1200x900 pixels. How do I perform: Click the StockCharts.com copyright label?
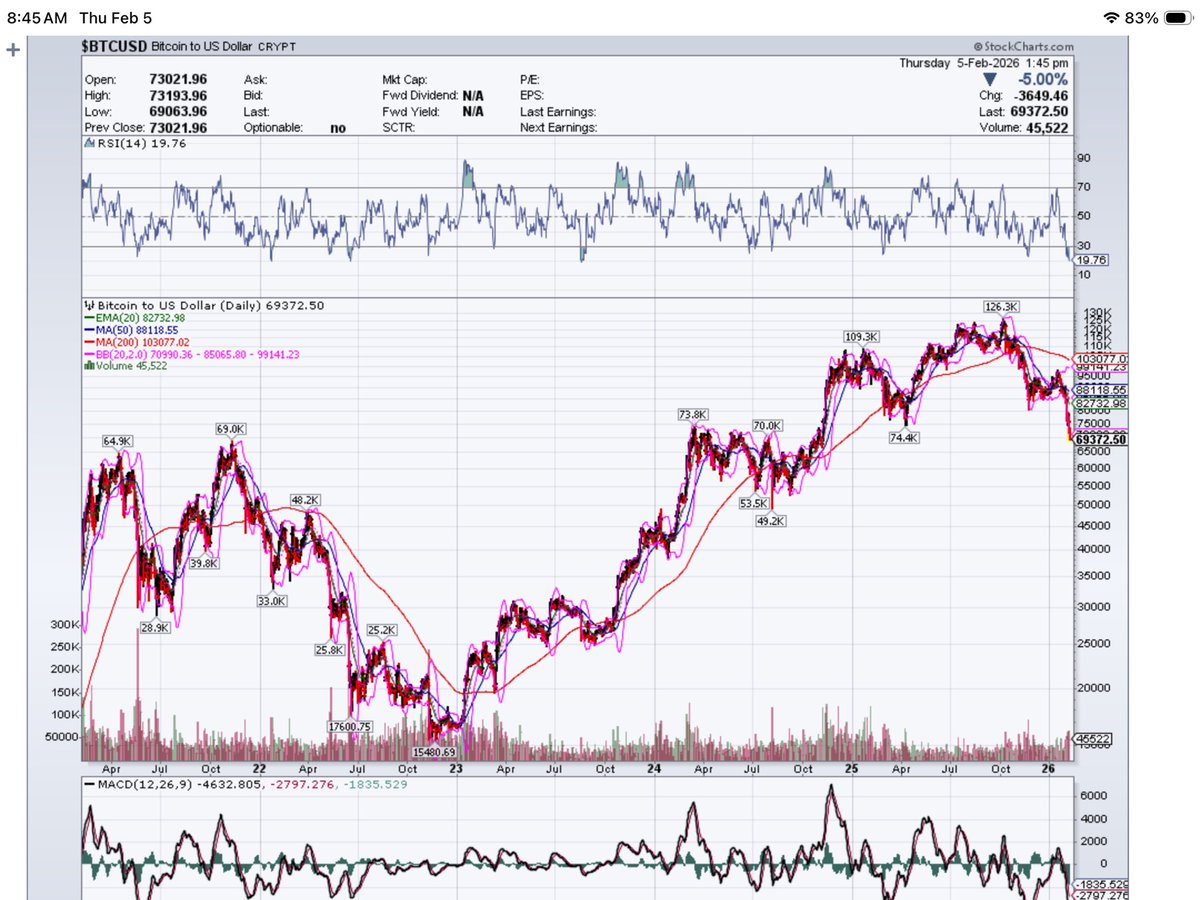1023,47
